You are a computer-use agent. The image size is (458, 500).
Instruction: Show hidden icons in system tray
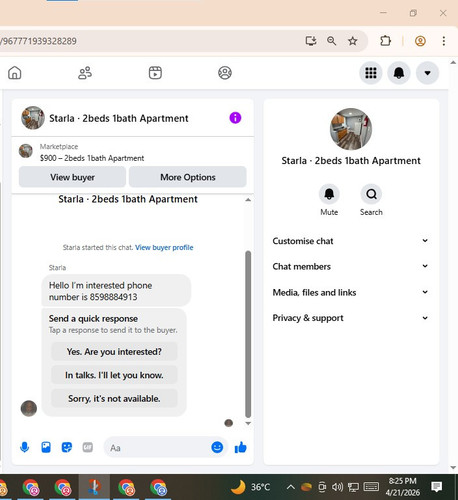[290, 487]
